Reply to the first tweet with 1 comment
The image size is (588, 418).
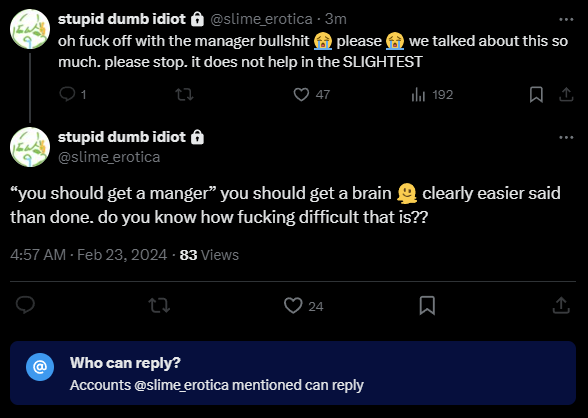point(73,94)
